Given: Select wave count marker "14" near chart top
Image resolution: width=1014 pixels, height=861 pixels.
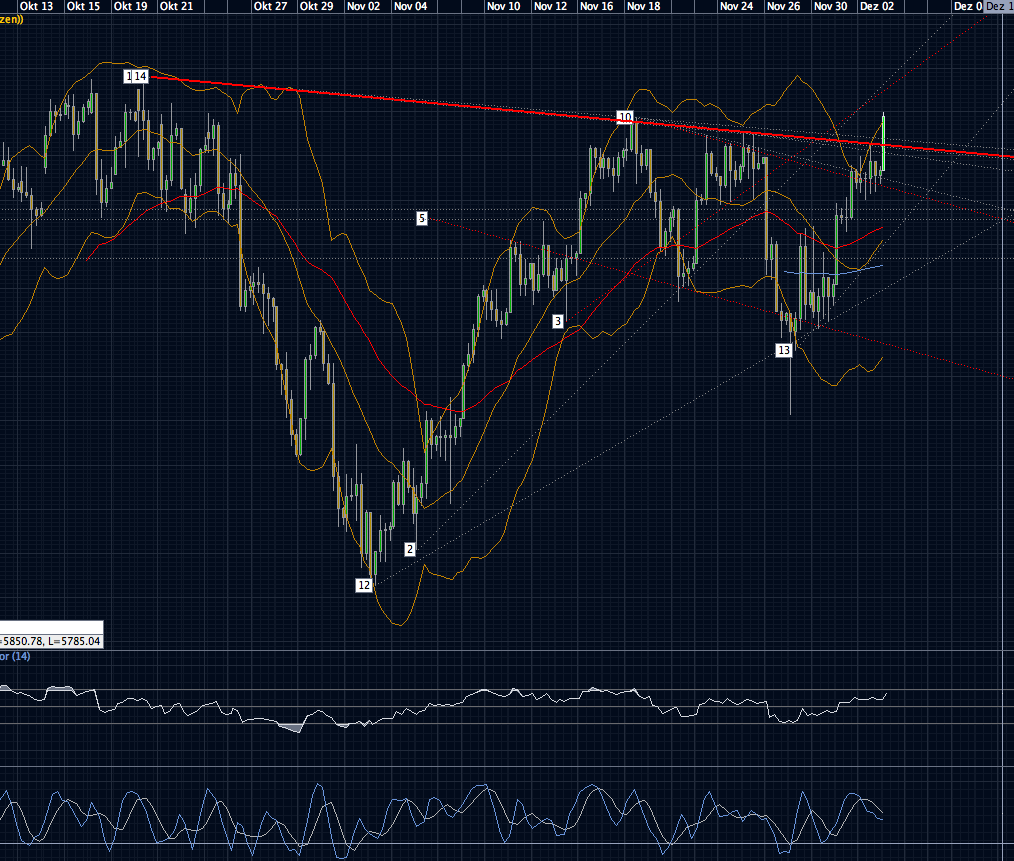Looking at the screenshot, I should point(139,74).
